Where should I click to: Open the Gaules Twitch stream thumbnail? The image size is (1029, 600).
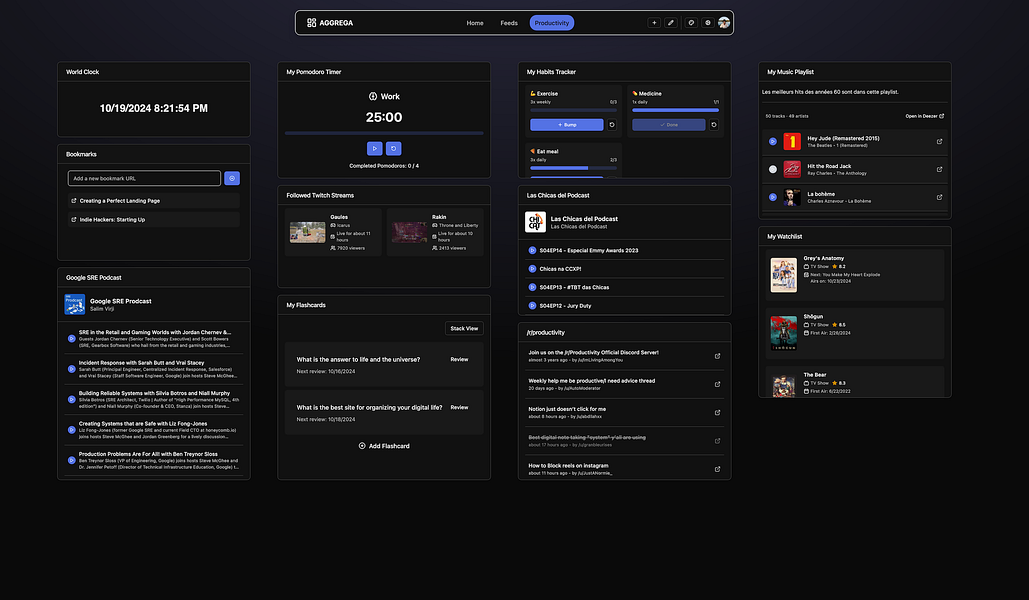point(308,232)
